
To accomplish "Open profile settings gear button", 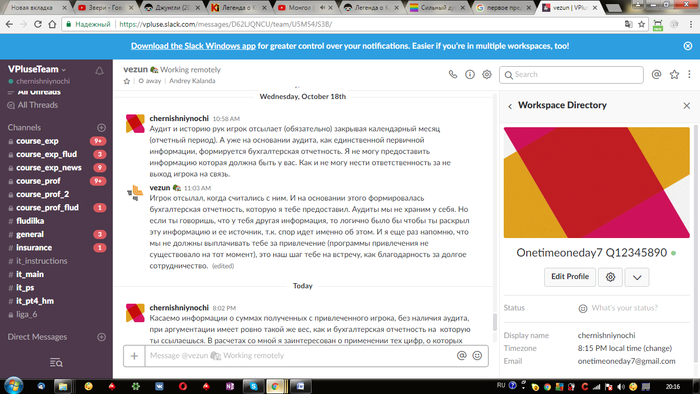I will tap(610, 277).
